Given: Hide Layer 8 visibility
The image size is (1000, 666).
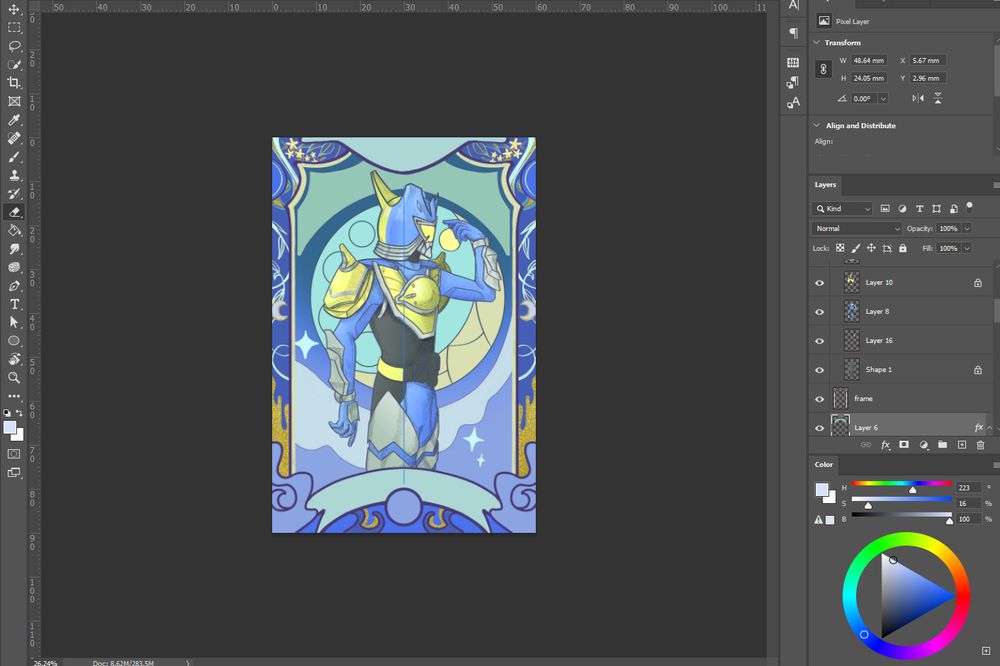Looking at the screenshot, I should point(820,312).
